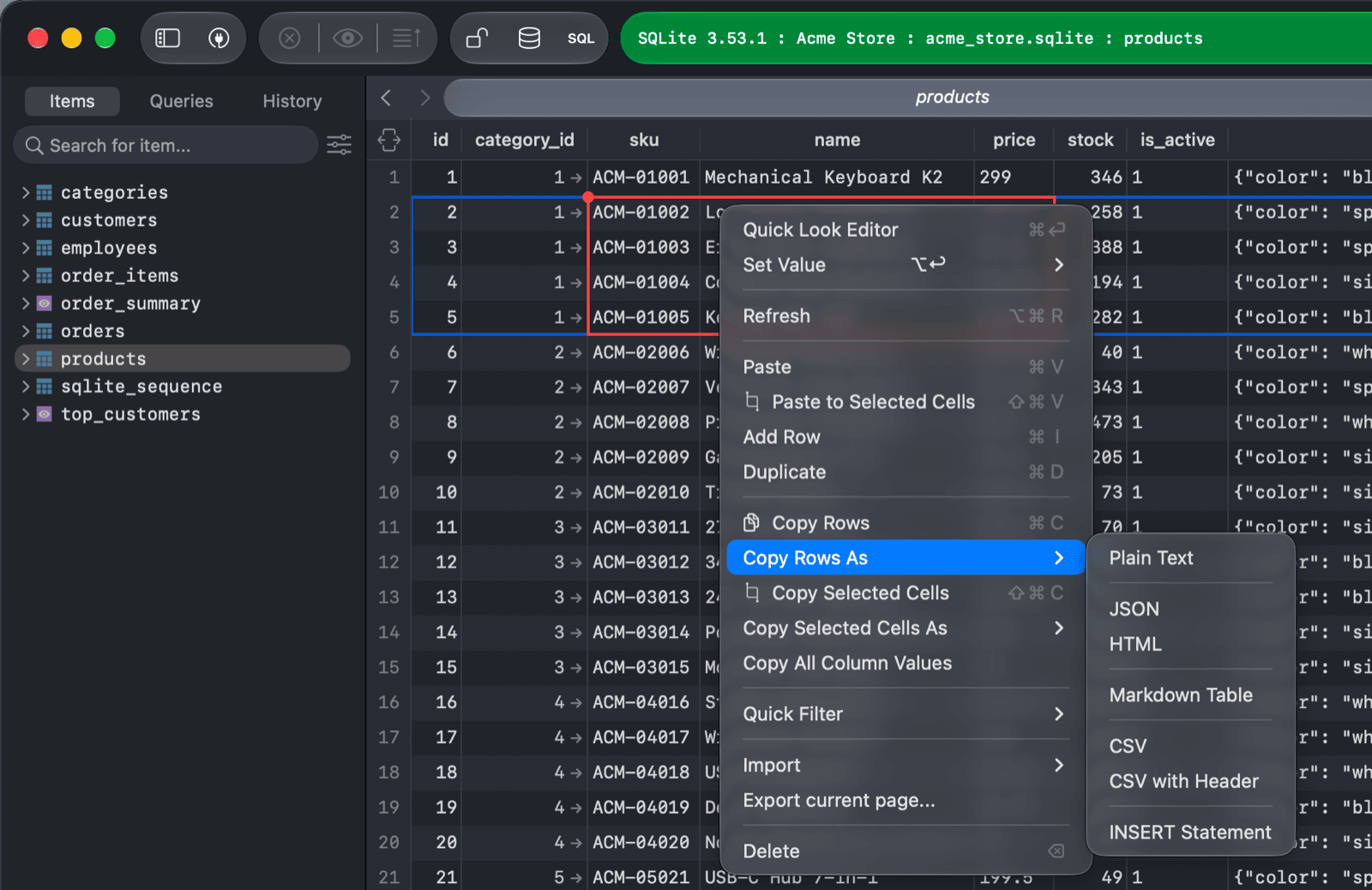Click the unlock padlock toolbar icon
Image resolution: width=1372 pixels, height=890 pixels.
click(x=477, y=38)
